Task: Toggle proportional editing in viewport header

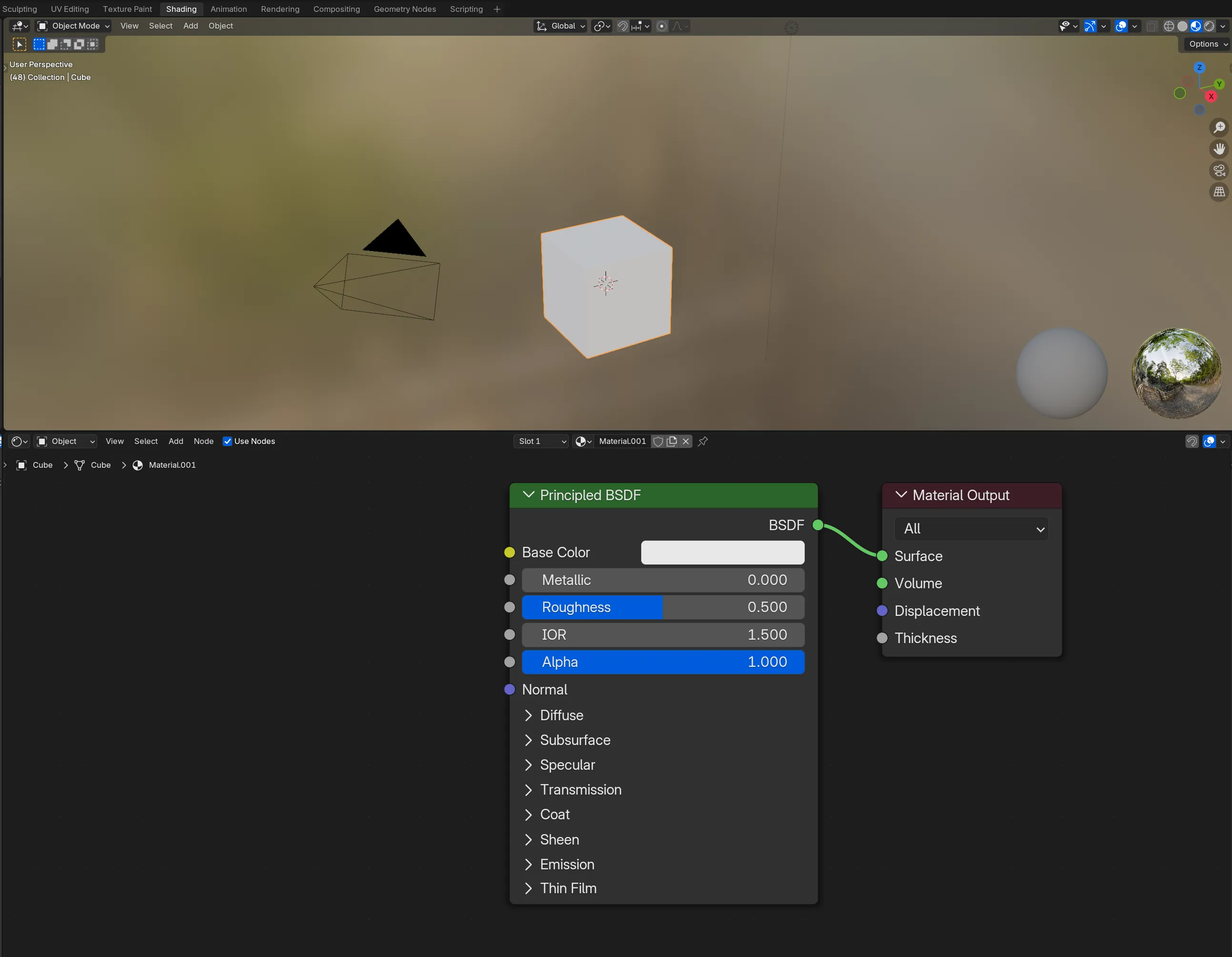Action: tap(662, 26)
